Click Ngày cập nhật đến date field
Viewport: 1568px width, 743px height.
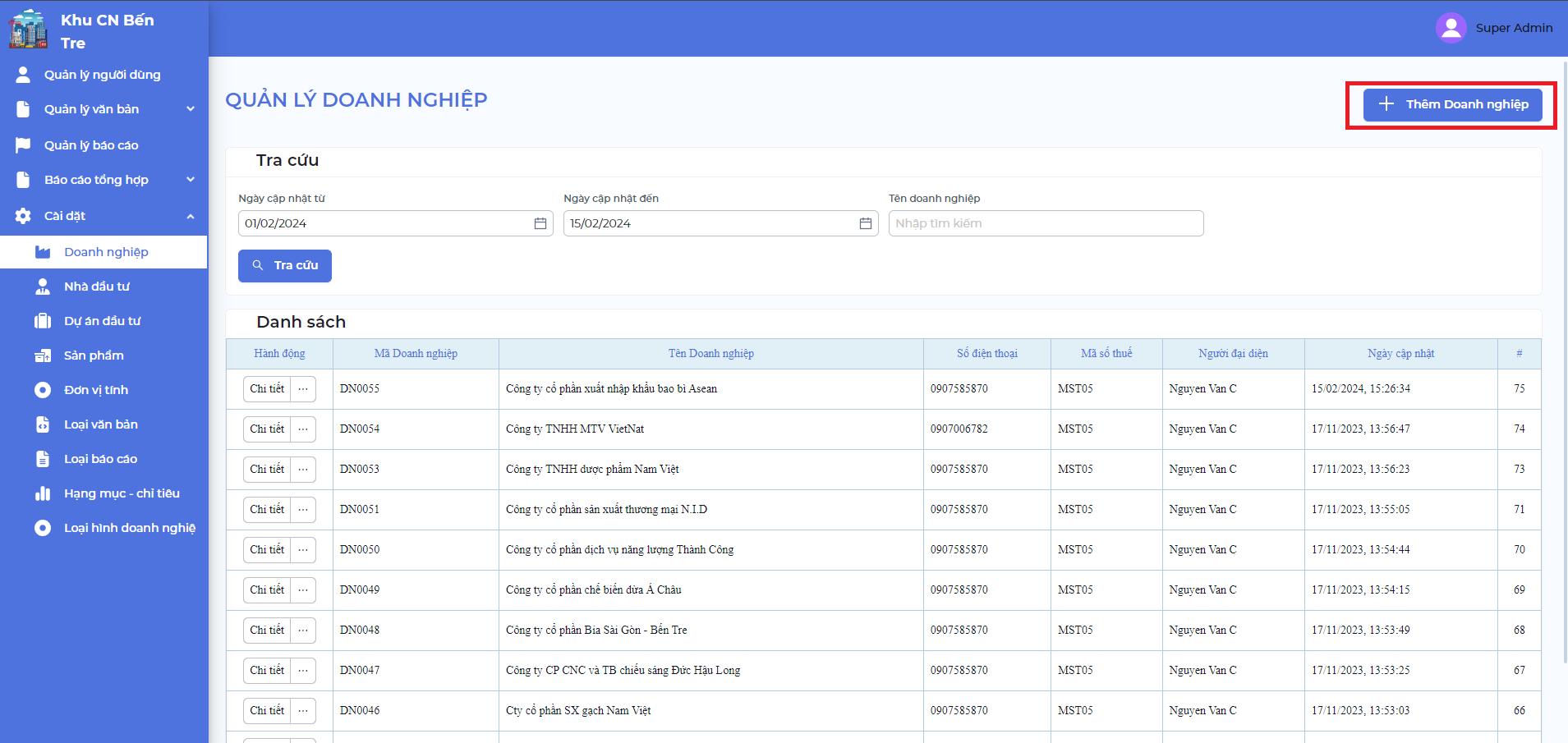(x=721, y=223)
